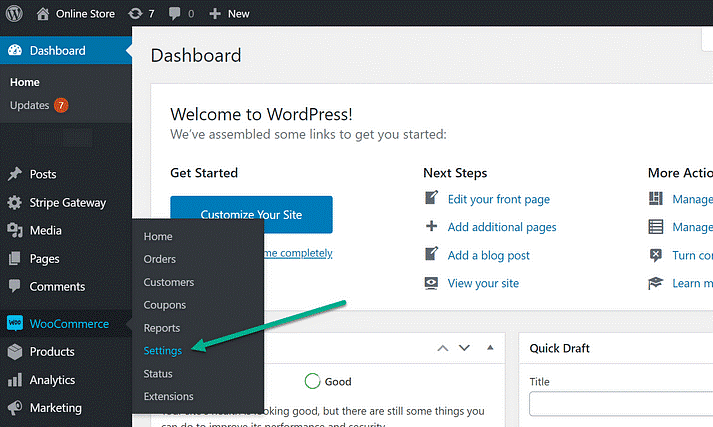Move Site Health panel up arrow
713x427 pixels.
[442, 348]
